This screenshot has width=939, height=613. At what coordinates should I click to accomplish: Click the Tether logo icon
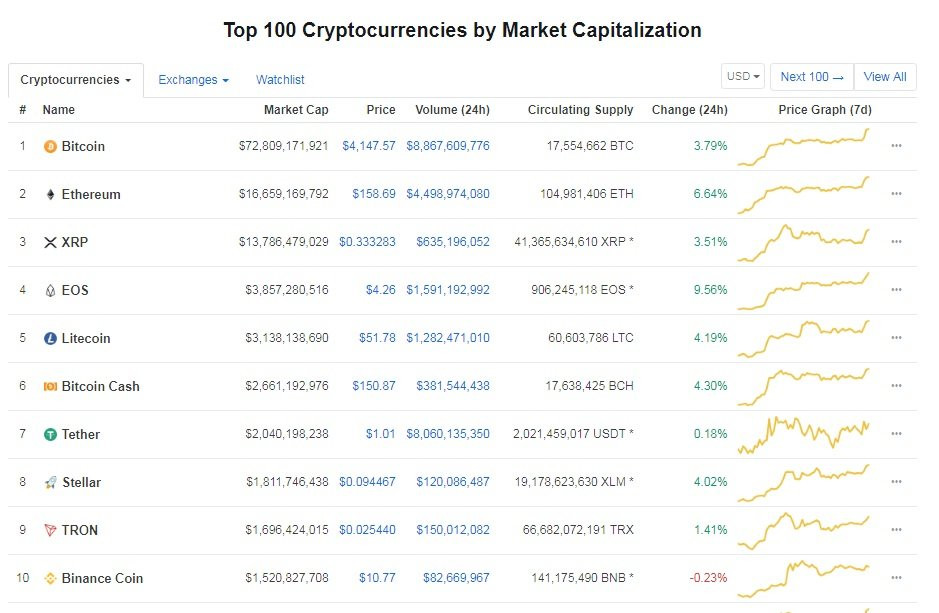pyautogui.click(x=50, y=435)
